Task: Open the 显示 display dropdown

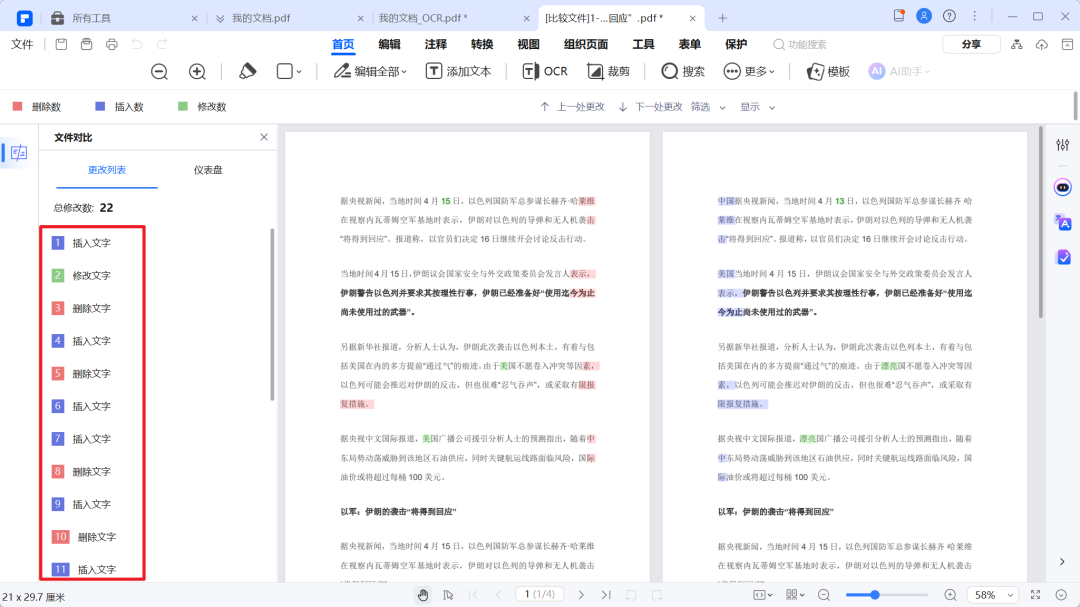Action: [758, 107]
